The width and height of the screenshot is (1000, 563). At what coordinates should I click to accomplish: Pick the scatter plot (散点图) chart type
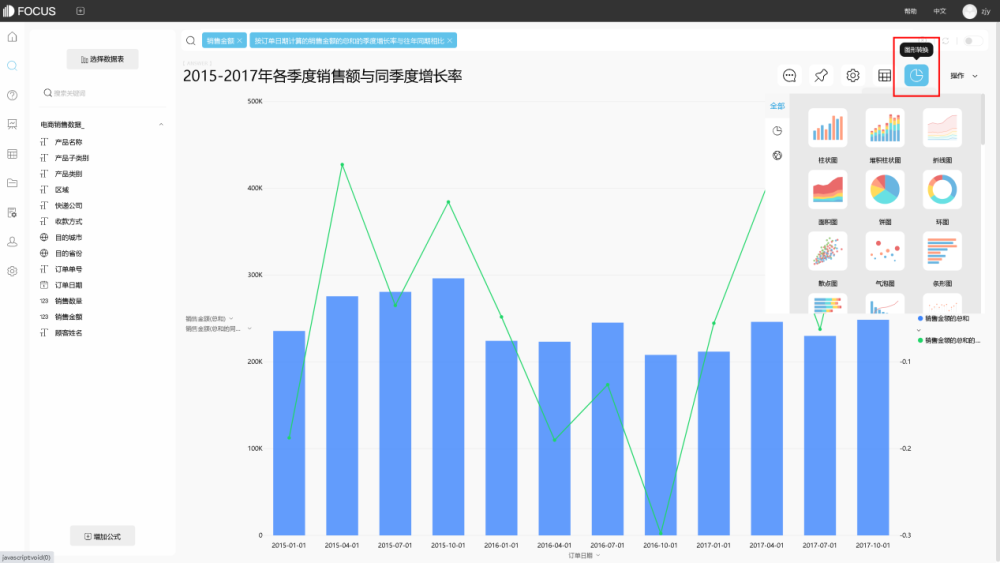point(827,251)
